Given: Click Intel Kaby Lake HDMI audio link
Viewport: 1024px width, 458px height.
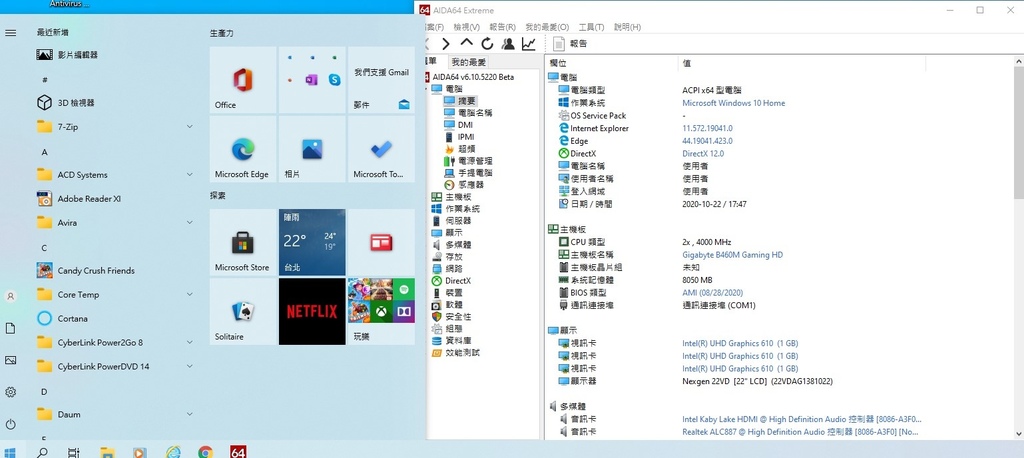Looking at the screenshot, I should click(x=802, y=419).
